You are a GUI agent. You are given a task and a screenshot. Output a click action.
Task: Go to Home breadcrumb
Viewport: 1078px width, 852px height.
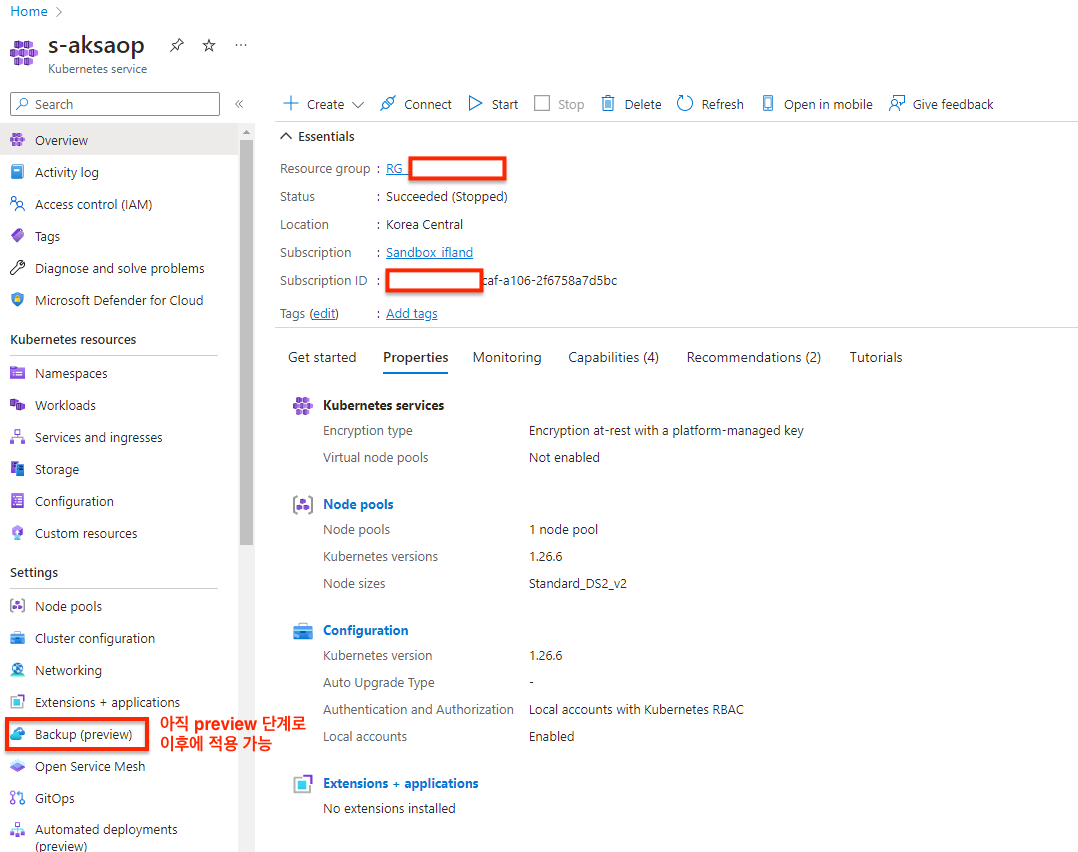29,12
